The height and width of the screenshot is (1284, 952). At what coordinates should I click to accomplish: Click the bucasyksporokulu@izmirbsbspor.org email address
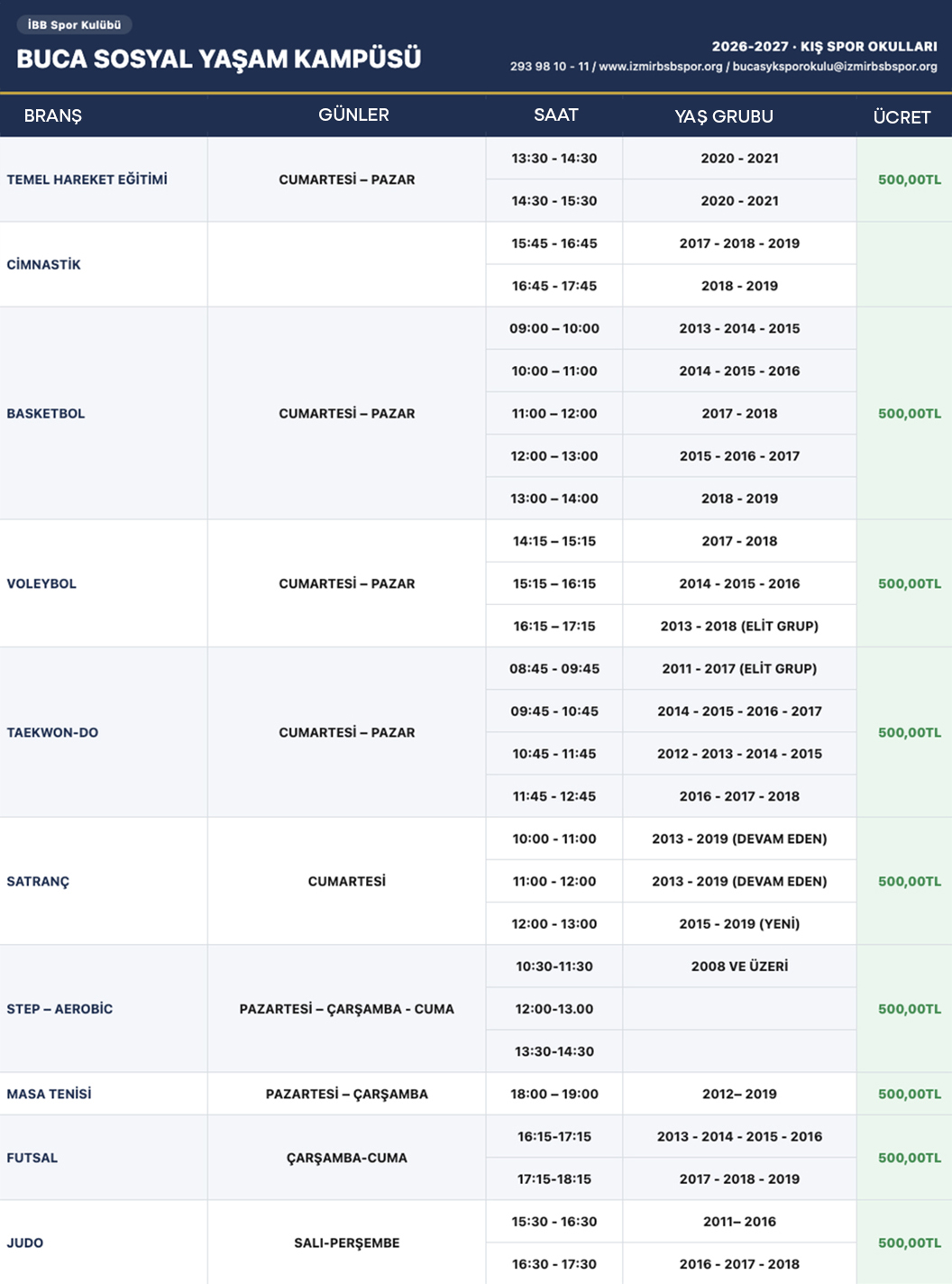tap(835, 67)
